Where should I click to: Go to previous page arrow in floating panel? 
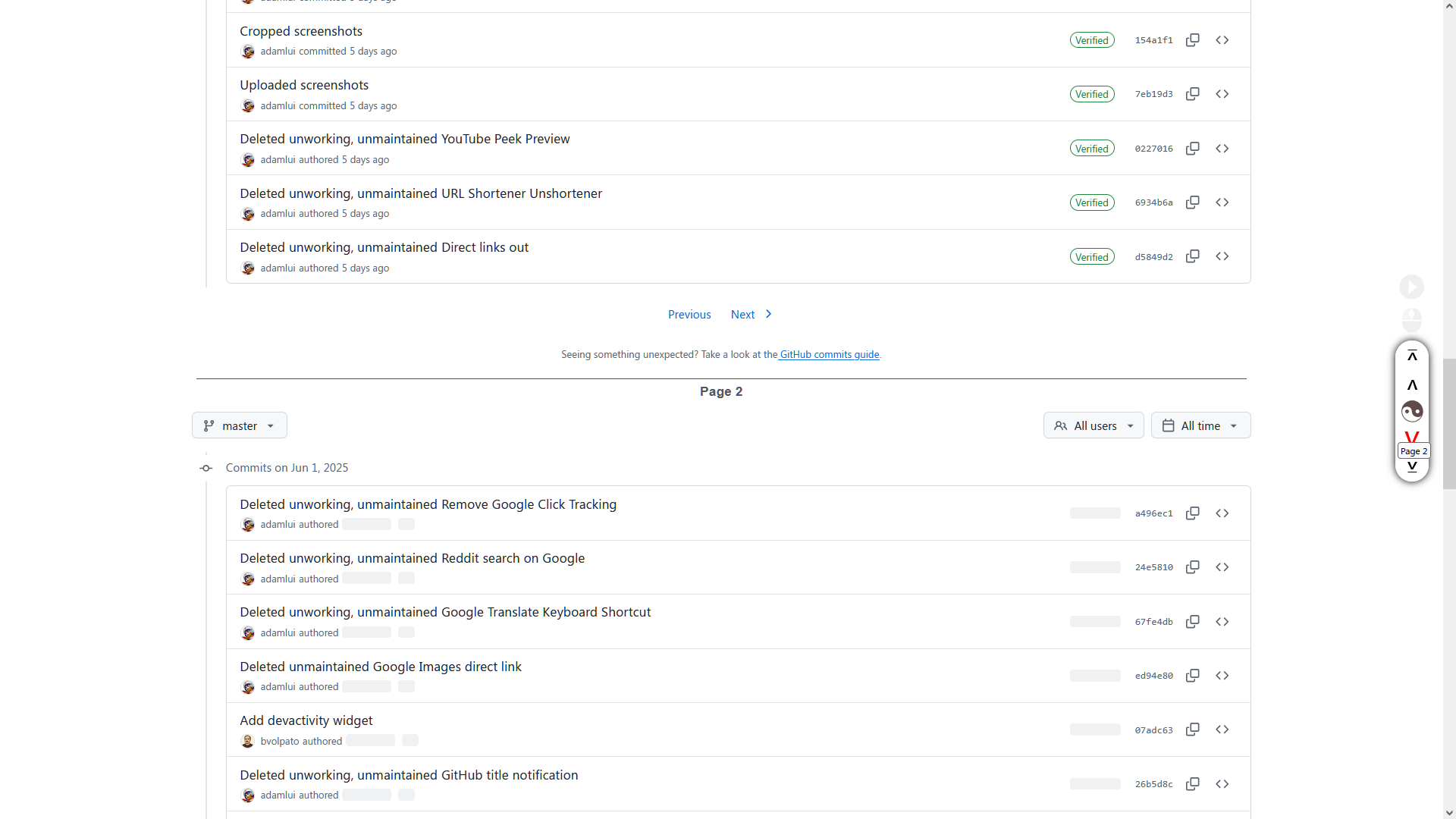click(1412, 385)
